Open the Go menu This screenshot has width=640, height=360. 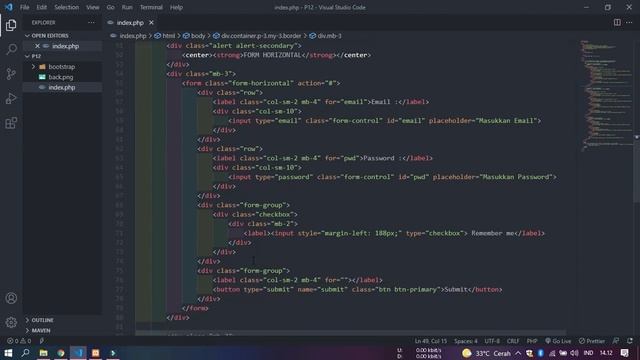[111, 7]
